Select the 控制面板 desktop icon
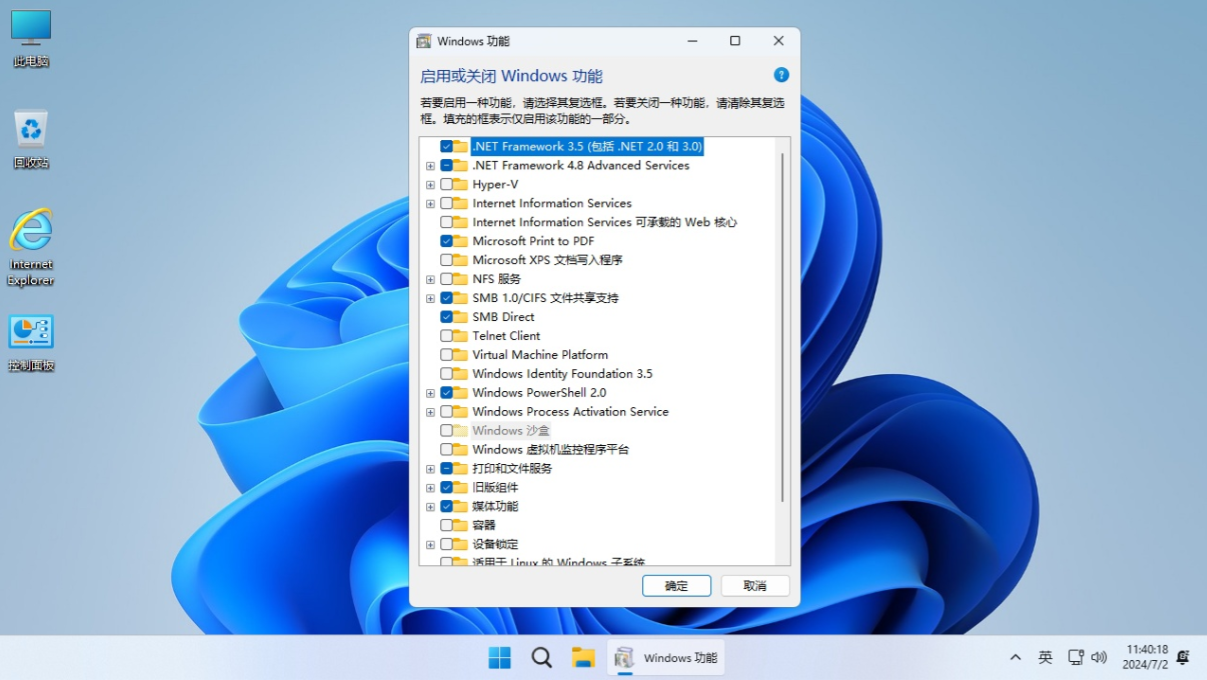This screenshot has width=1207, height=680. click(31, 343)
